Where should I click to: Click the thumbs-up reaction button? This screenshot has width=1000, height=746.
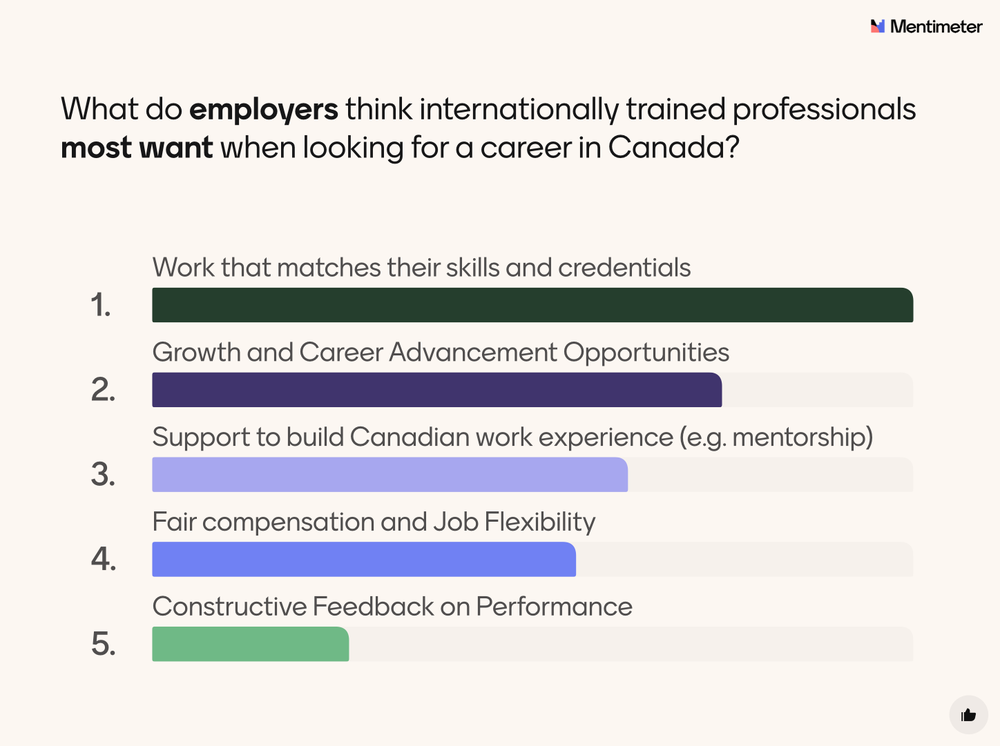point(968,714)
